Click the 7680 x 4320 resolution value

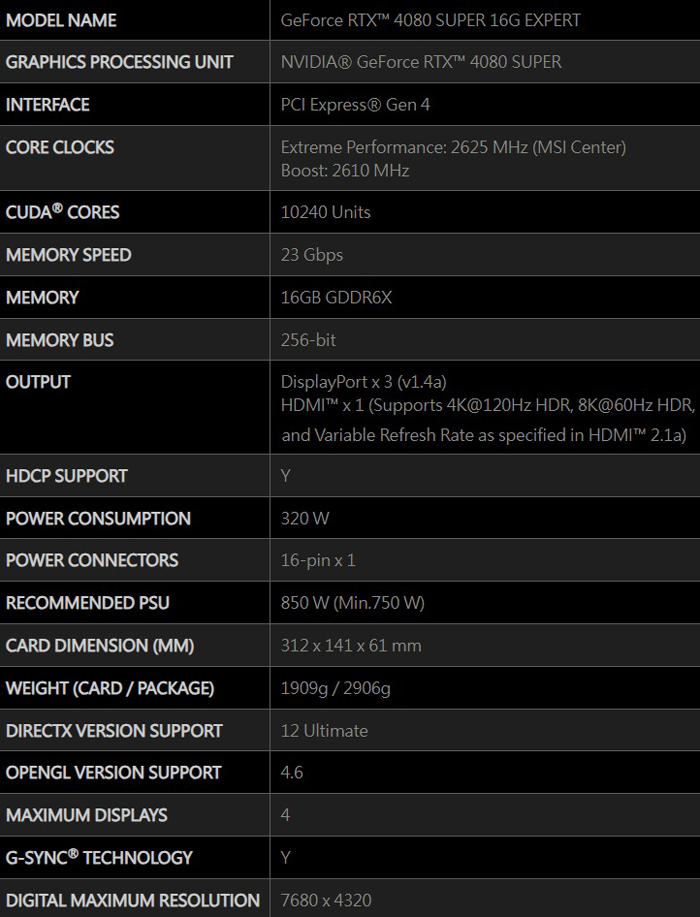(326, 900)
